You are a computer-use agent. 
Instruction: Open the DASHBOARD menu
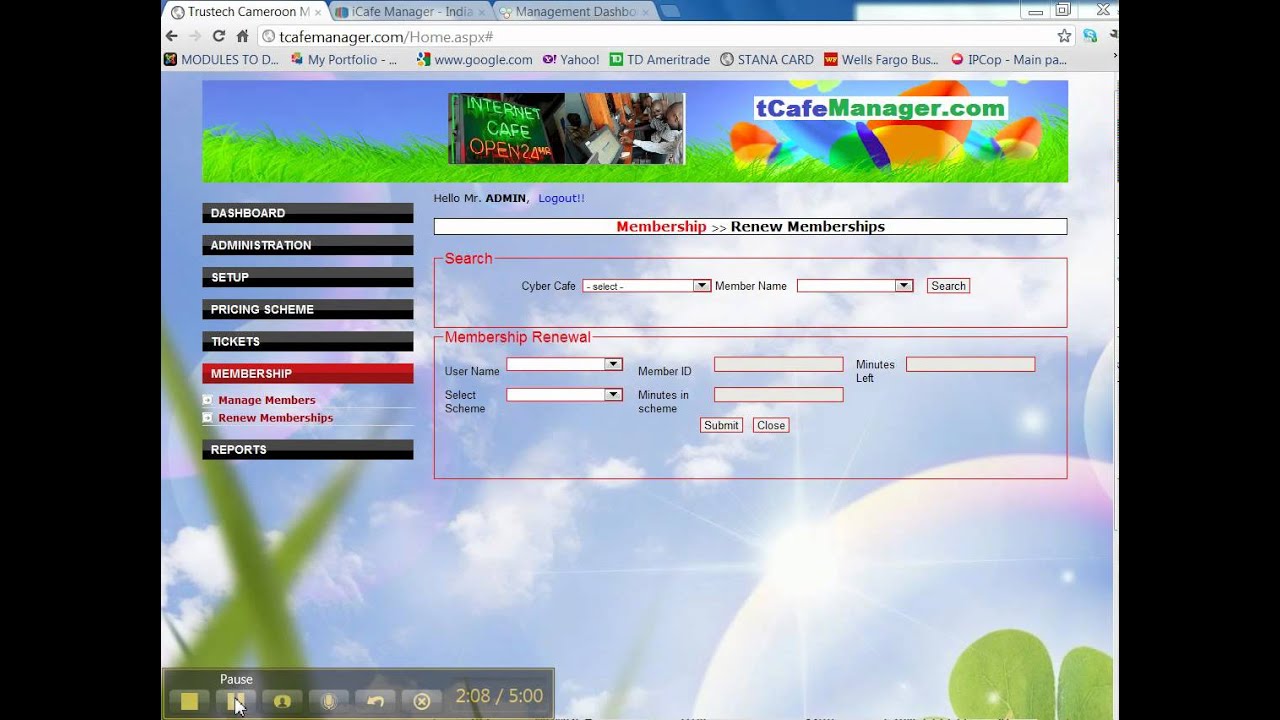[308, 213]
